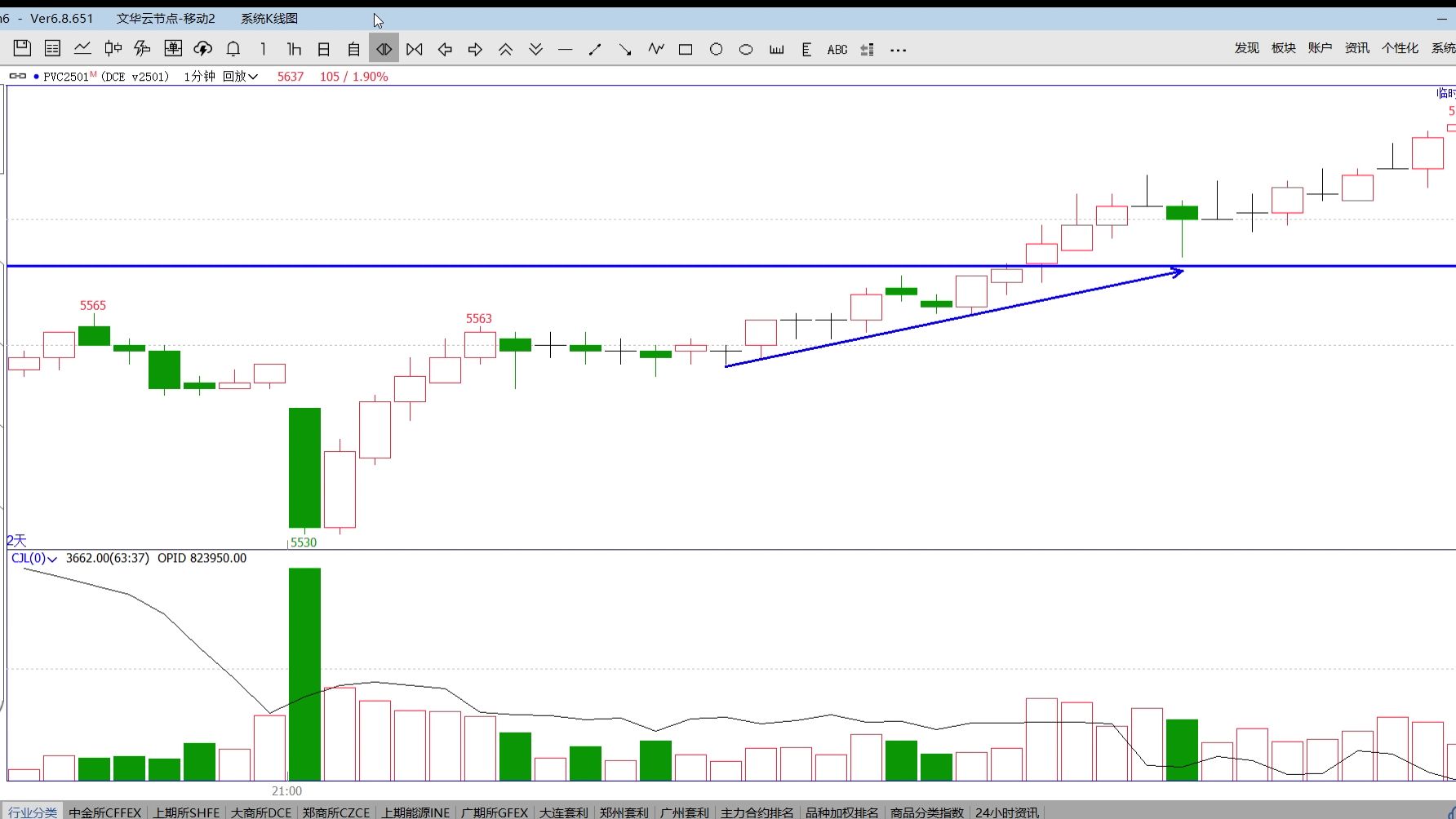Switch to 郑州套利 tab
The height and width of the screenshot is (819, 1456).
624,812
